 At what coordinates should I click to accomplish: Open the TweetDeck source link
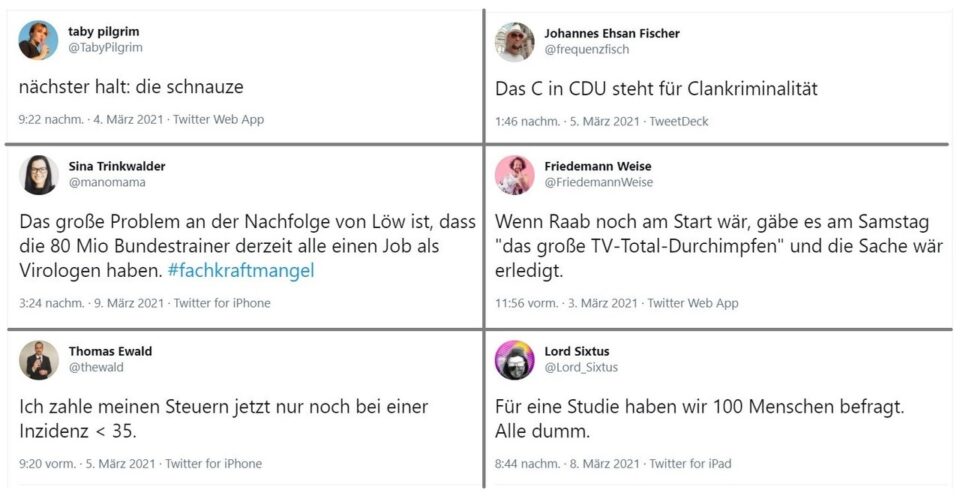(x=678, y=121)
